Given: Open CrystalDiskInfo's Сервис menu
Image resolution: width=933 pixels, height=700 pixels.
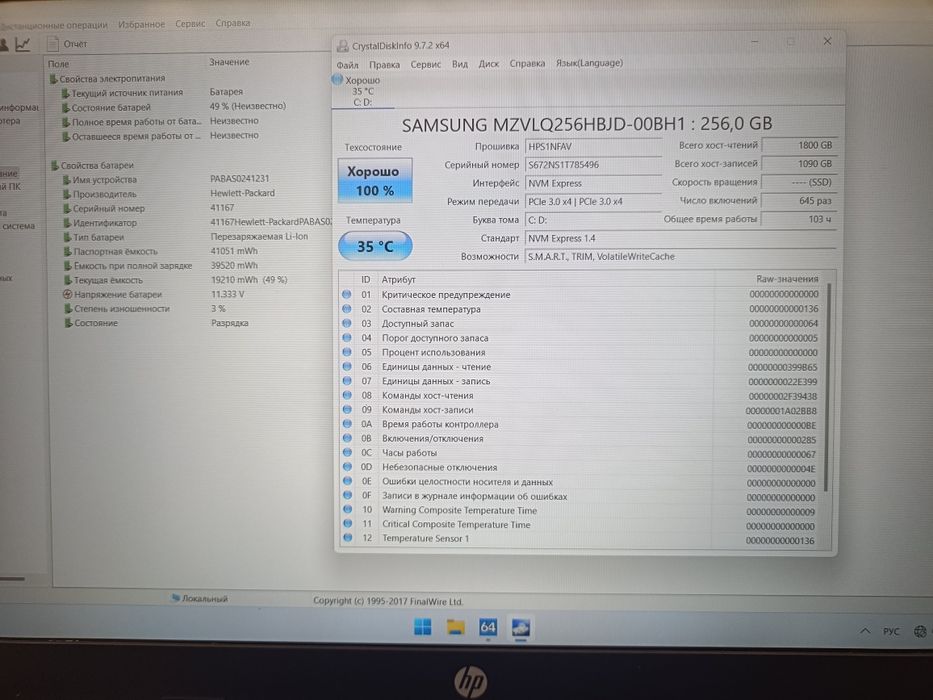Looking at the screenshot, I should click(x=425, y=64).
